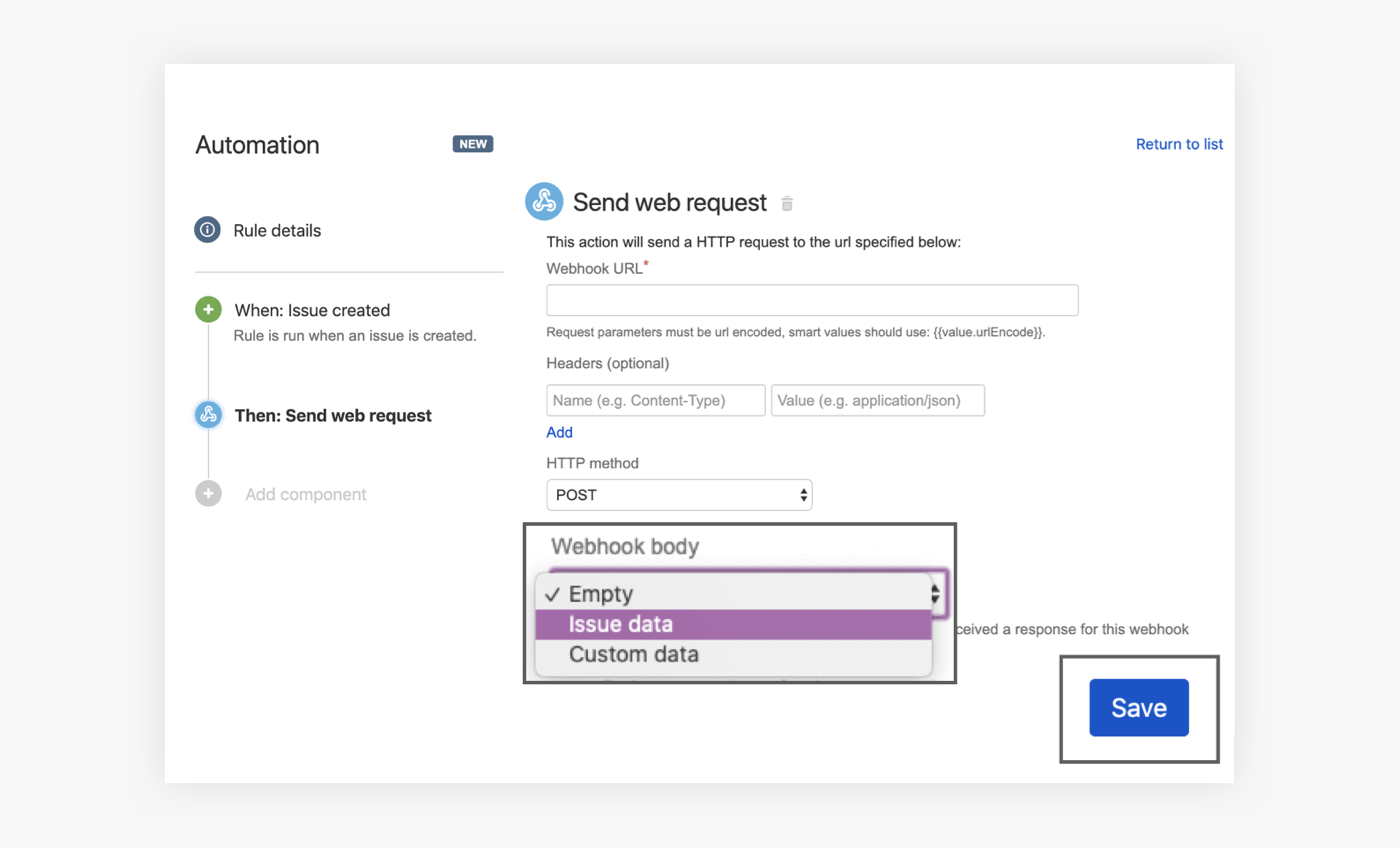Click the Add link under Headers
The width and height of the screenshot is (1400, 848).
(559, 432)
